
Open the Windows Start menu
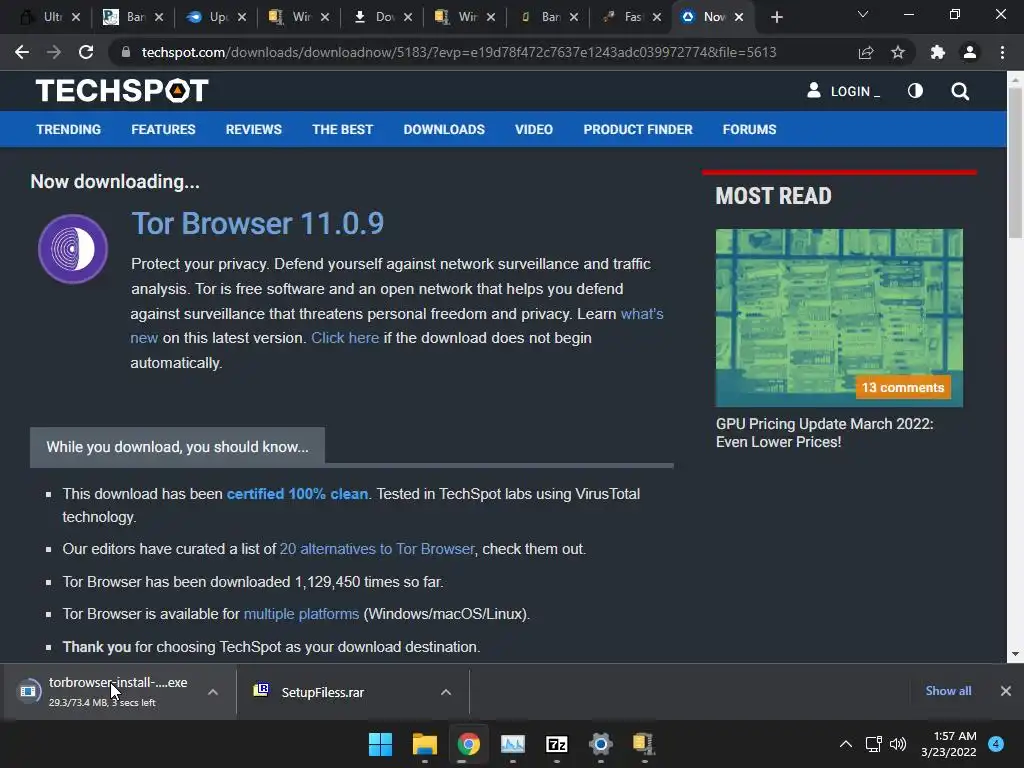pos(380,744)
